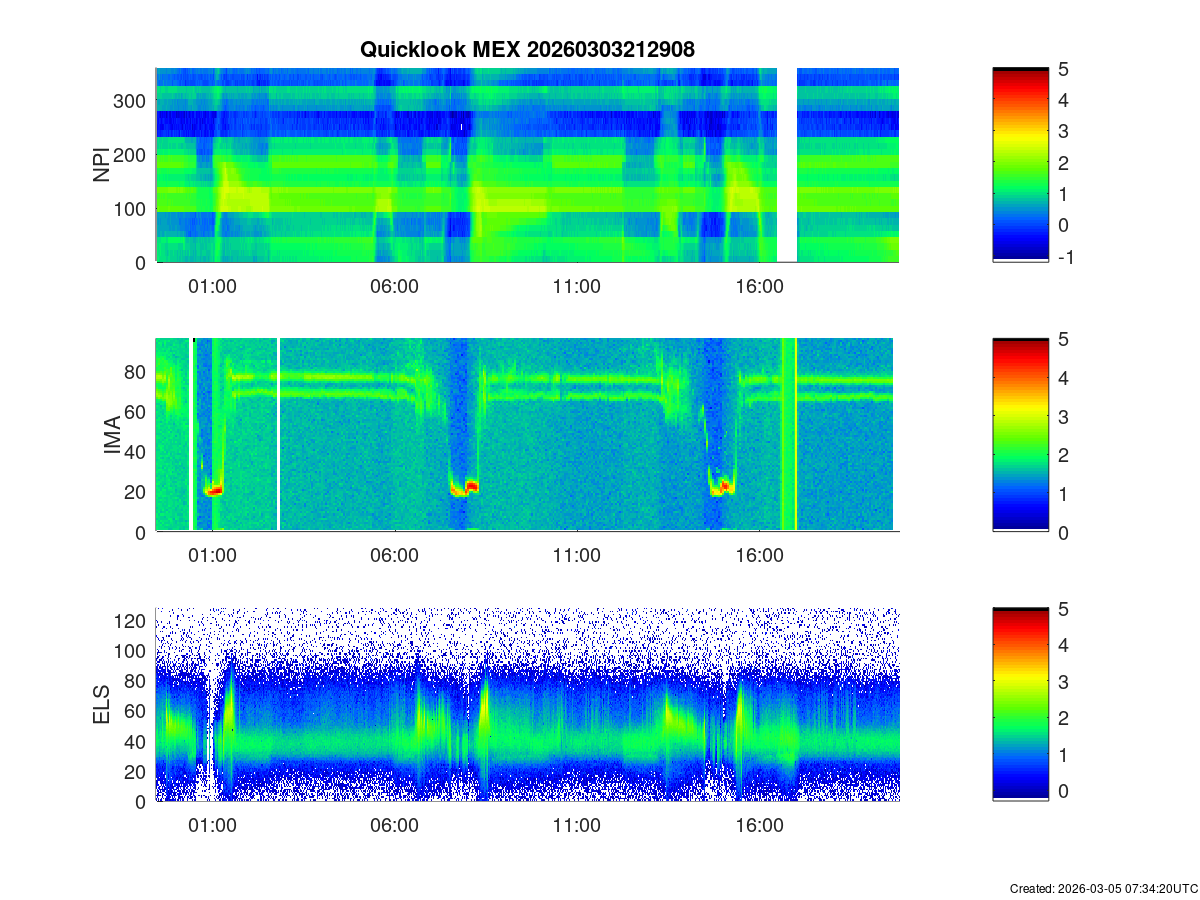The image size is (1200, 900).
Task: Click the thin white gap near 03:00 in IMA panel
Action: coord(278,435)
